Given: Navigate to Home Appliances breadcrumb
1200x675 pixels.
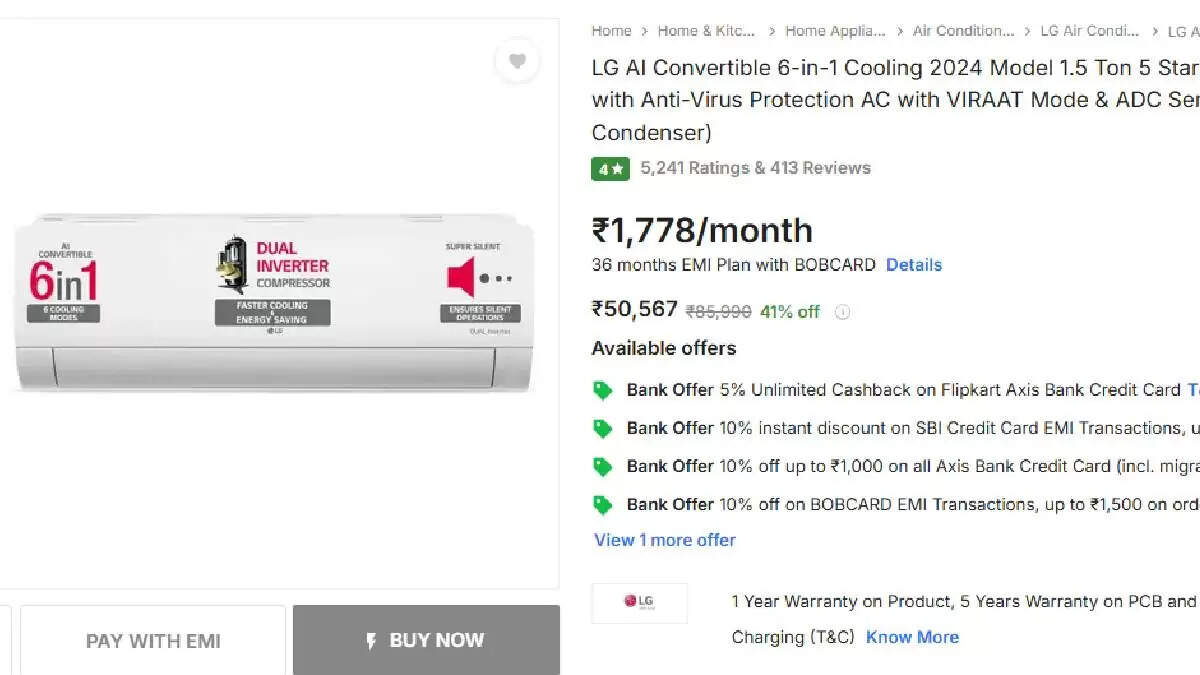Looking at the screenshot, I should point(835,31).
